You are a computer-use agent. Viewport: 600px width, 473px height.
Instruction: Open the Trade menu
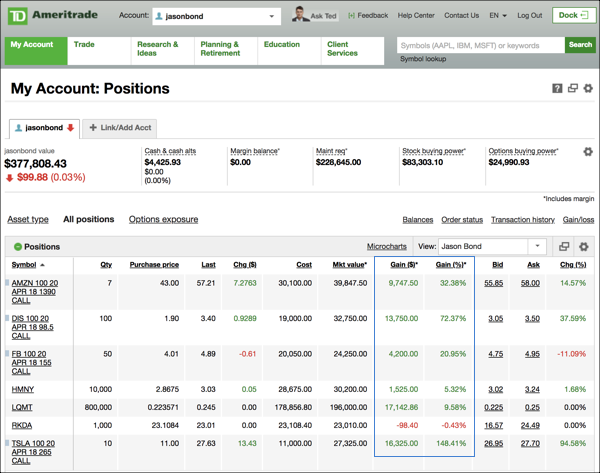coord(85,45)
